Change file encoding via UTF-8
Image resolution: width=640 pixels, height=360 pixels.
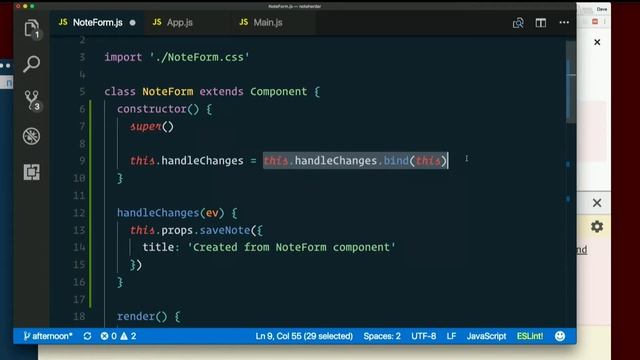coord(423,336)
